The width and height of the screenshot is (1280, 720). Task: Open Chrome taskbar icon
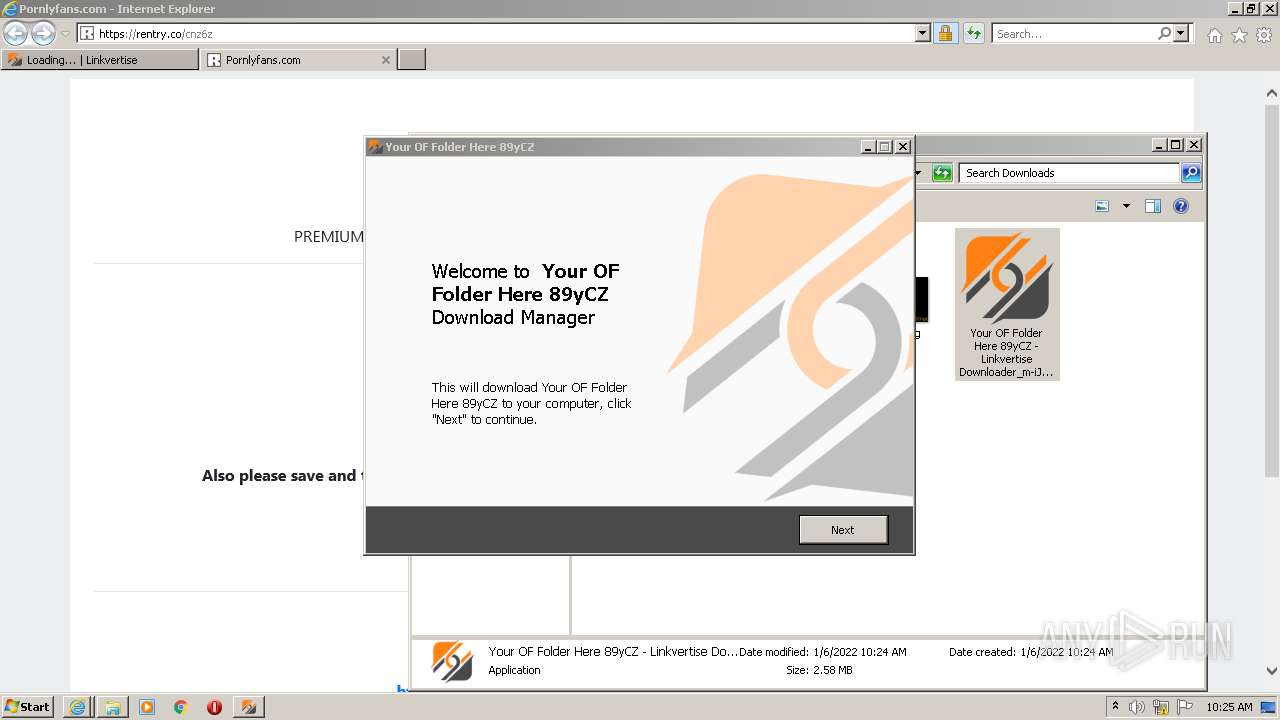(x=181, y=707)
